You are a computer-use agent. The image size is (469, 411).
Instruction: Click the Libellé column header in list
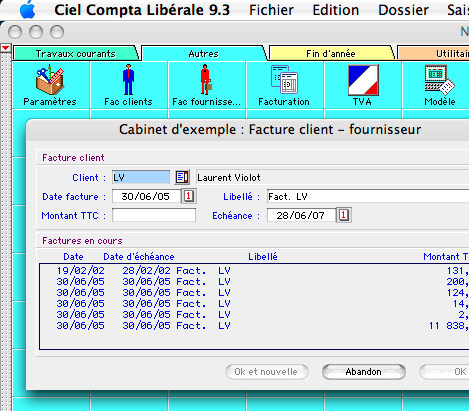[x=263, y=257]
